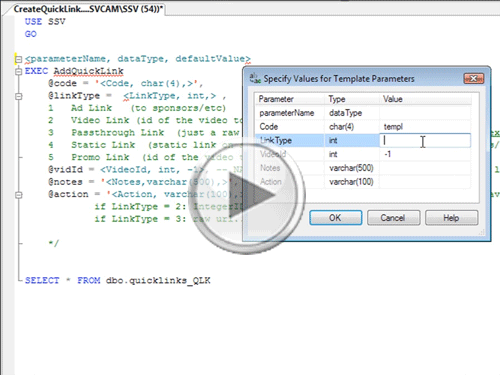Click the Notes value cell
The width and height of the screenshot is (500, 375).
425,168
